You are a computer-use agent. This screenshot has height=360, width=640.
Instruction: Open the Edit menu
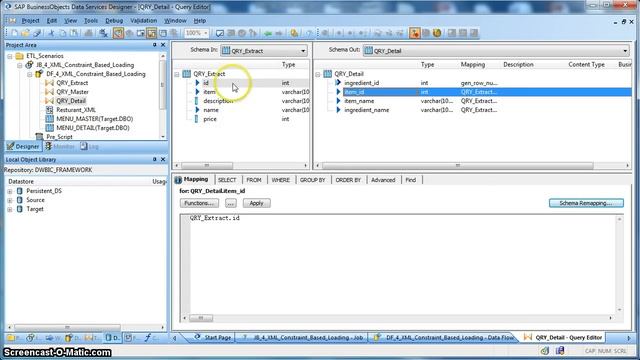click(x=52, y=20)
